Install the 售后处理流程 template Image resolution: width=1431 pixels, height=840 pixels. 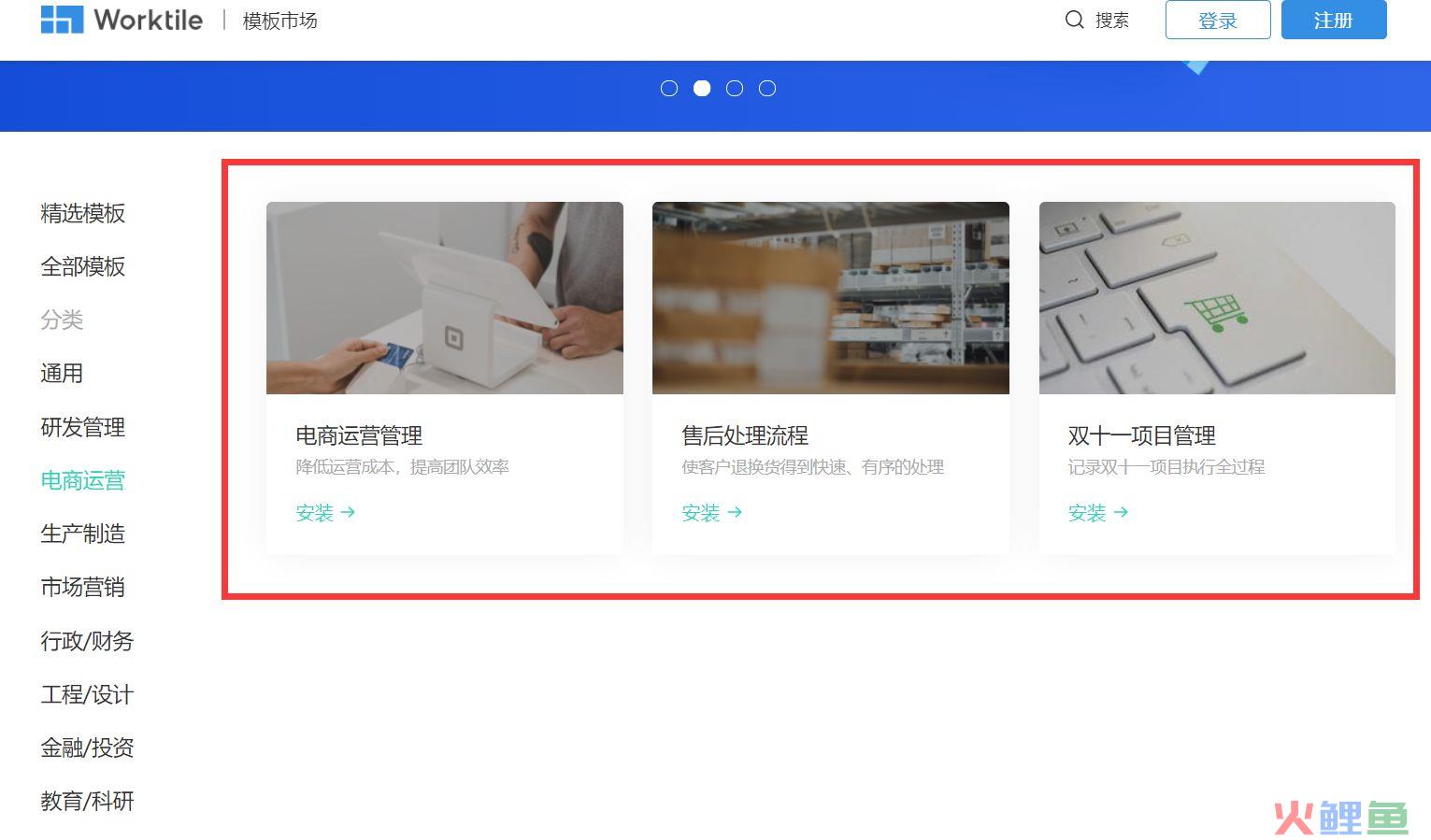711,512
